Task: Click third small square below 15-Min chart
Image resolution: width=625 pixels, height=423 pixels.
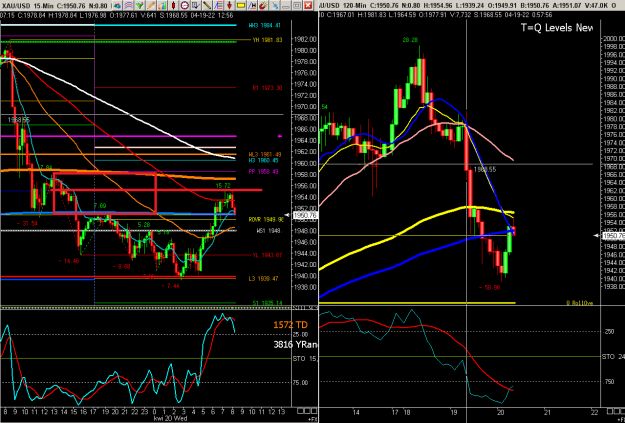Action: 314,411
